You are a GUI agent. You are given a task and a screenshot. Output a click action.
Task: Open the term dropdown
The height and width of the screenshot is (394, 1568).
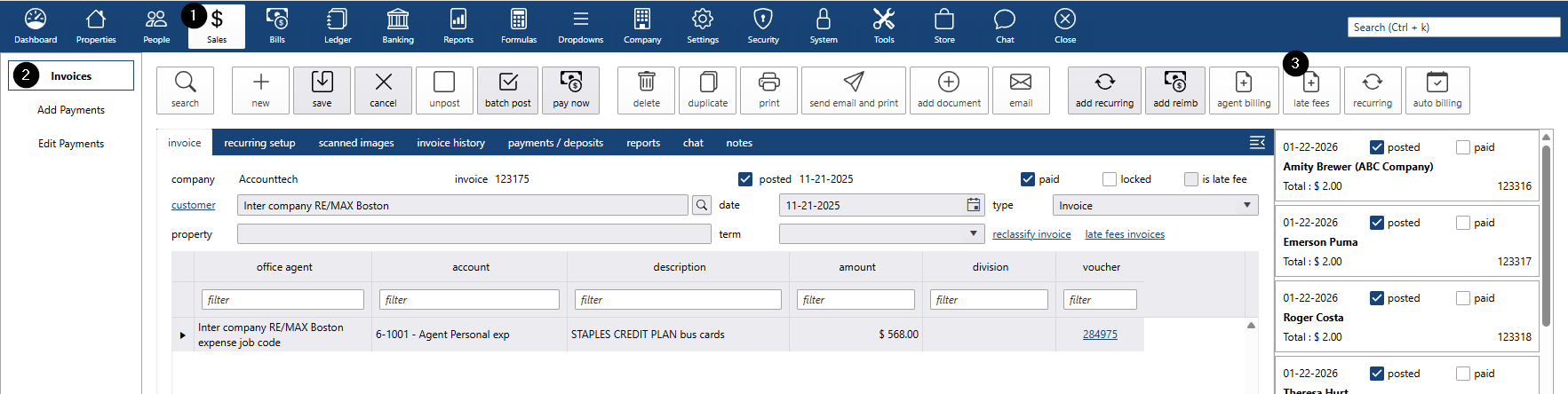point(974,233)
